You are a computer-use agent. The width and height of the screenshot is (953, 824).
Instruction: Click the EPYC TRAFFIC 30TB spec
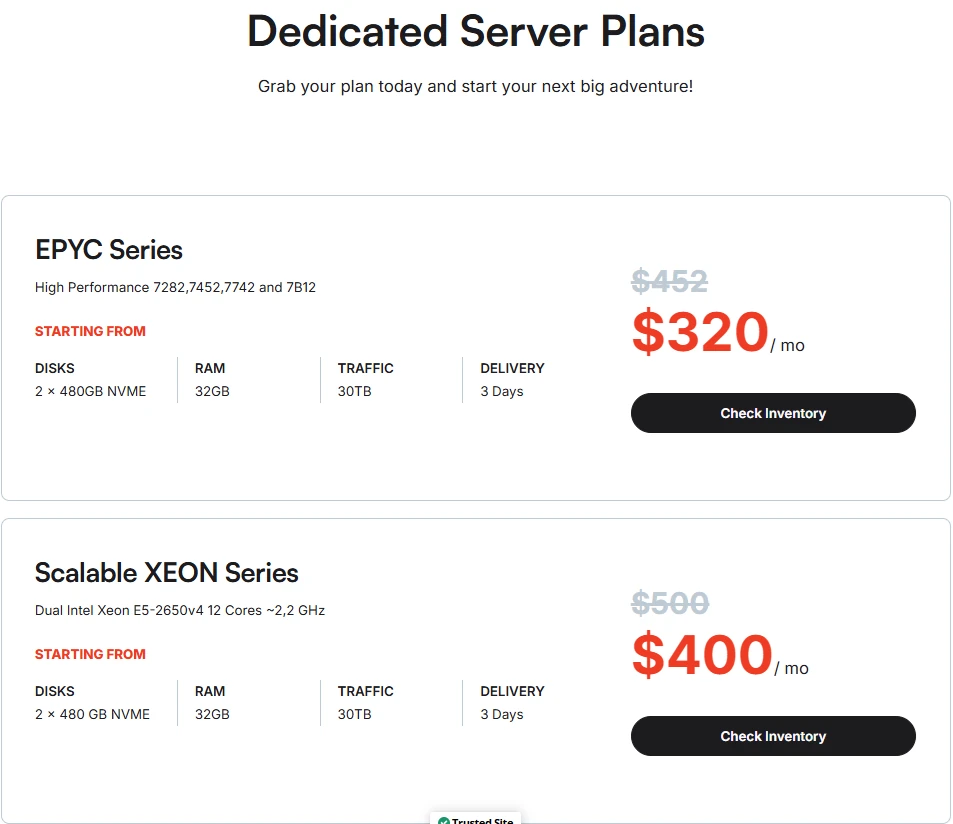point(365,380)
